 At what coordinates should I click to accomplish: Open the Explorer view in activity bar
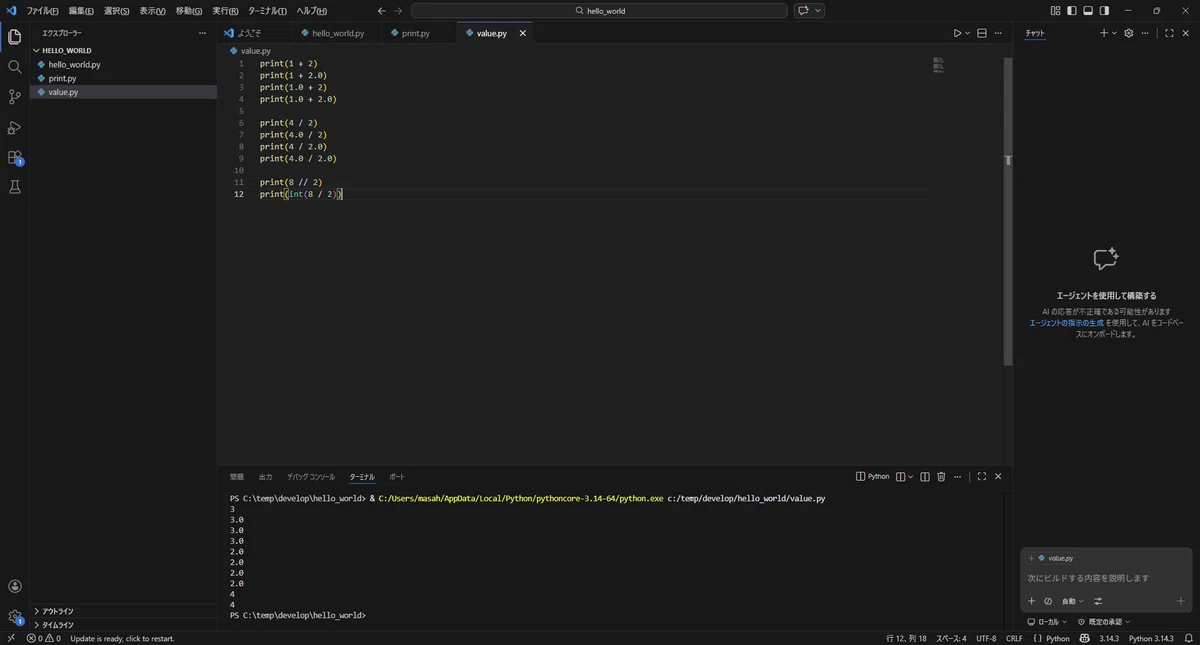coord(14,37)
